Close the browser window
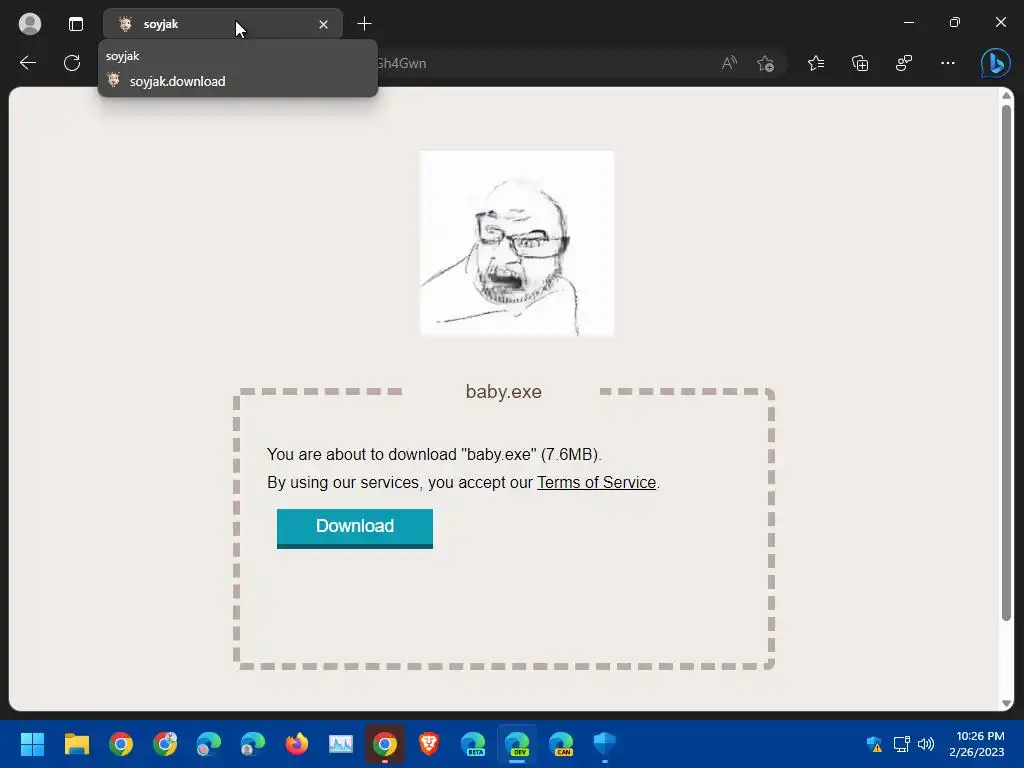Screen dimensions: 1024x768 [1000, 23]
